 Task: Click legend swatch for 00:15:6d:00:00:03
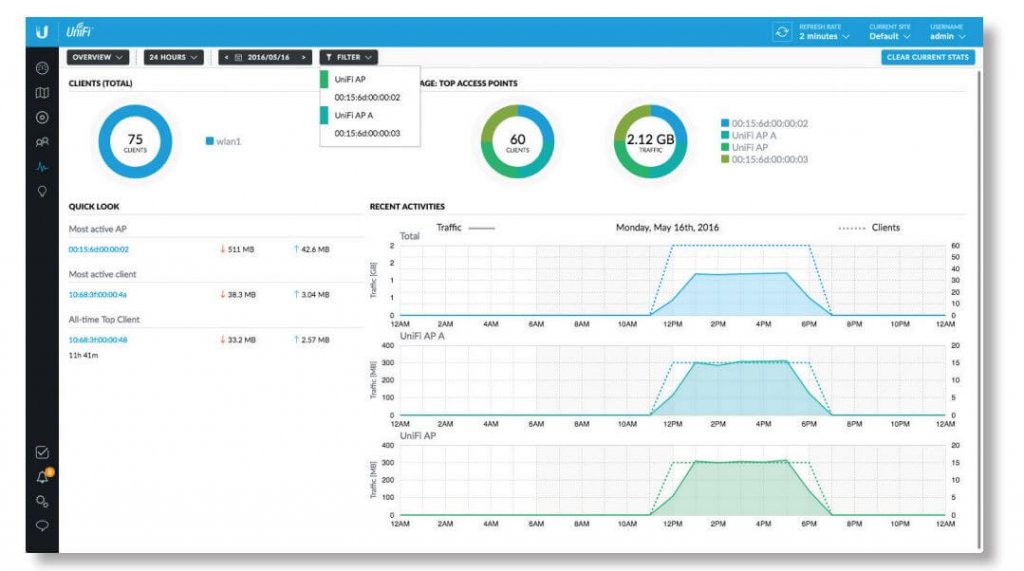(x=725, y=159)
